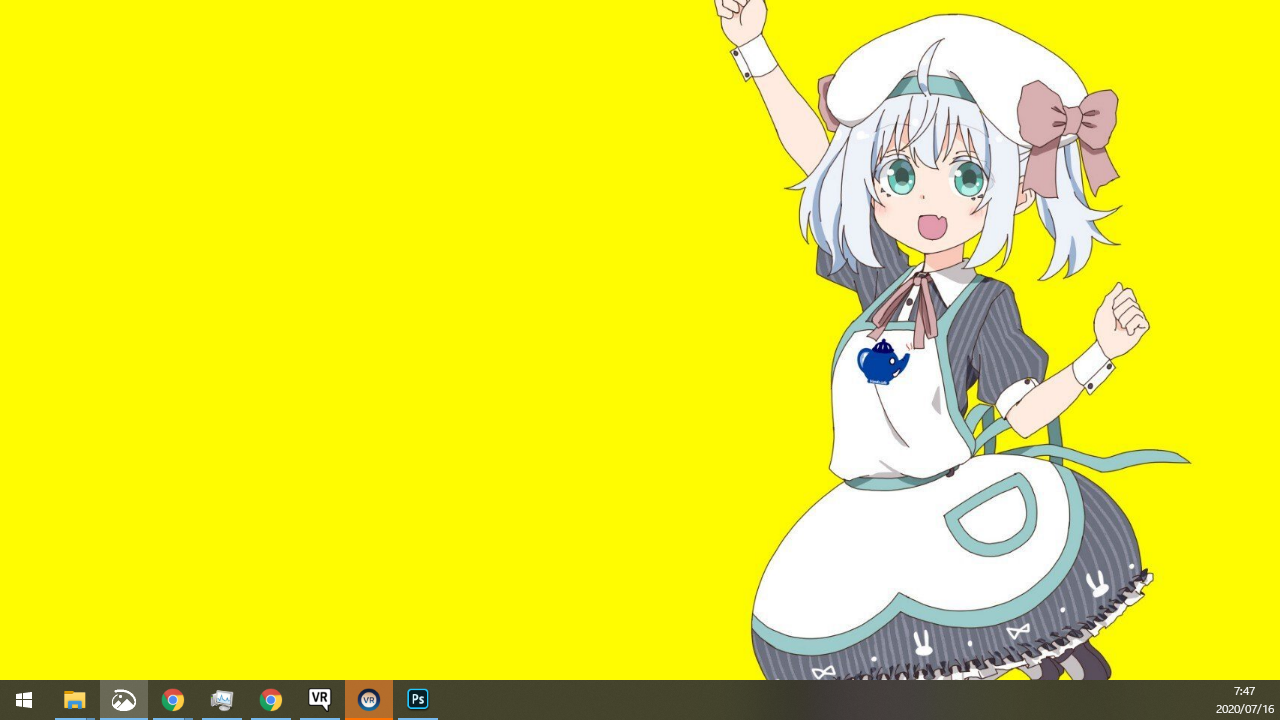Open the Resource Monitor graph icon on taskbar
Viewport: 1280px width, 720px height.
[222, 700]
